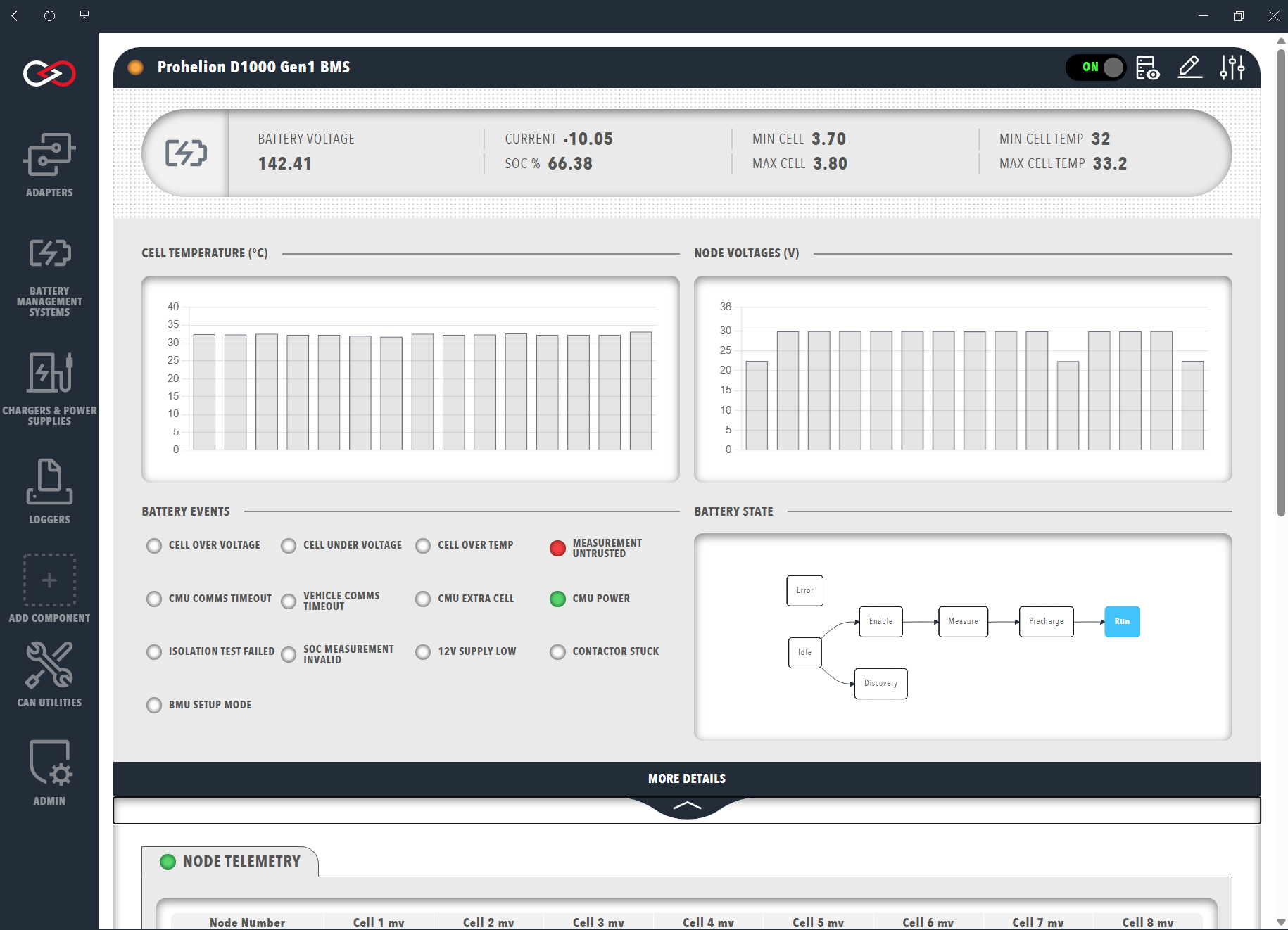Click the battery icon in summary bar
This screenshot has height=930, width=1288.
tap(186, 153)
